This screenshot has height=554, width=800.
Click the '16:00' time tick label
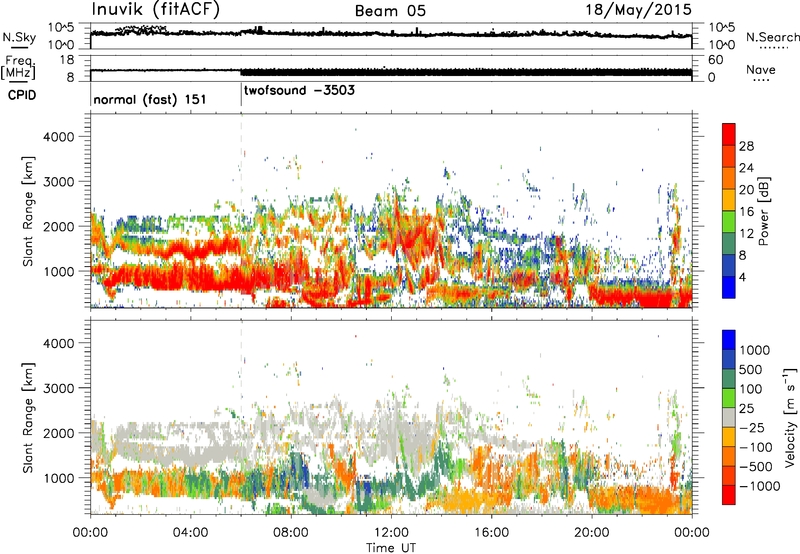click(491, 533)
